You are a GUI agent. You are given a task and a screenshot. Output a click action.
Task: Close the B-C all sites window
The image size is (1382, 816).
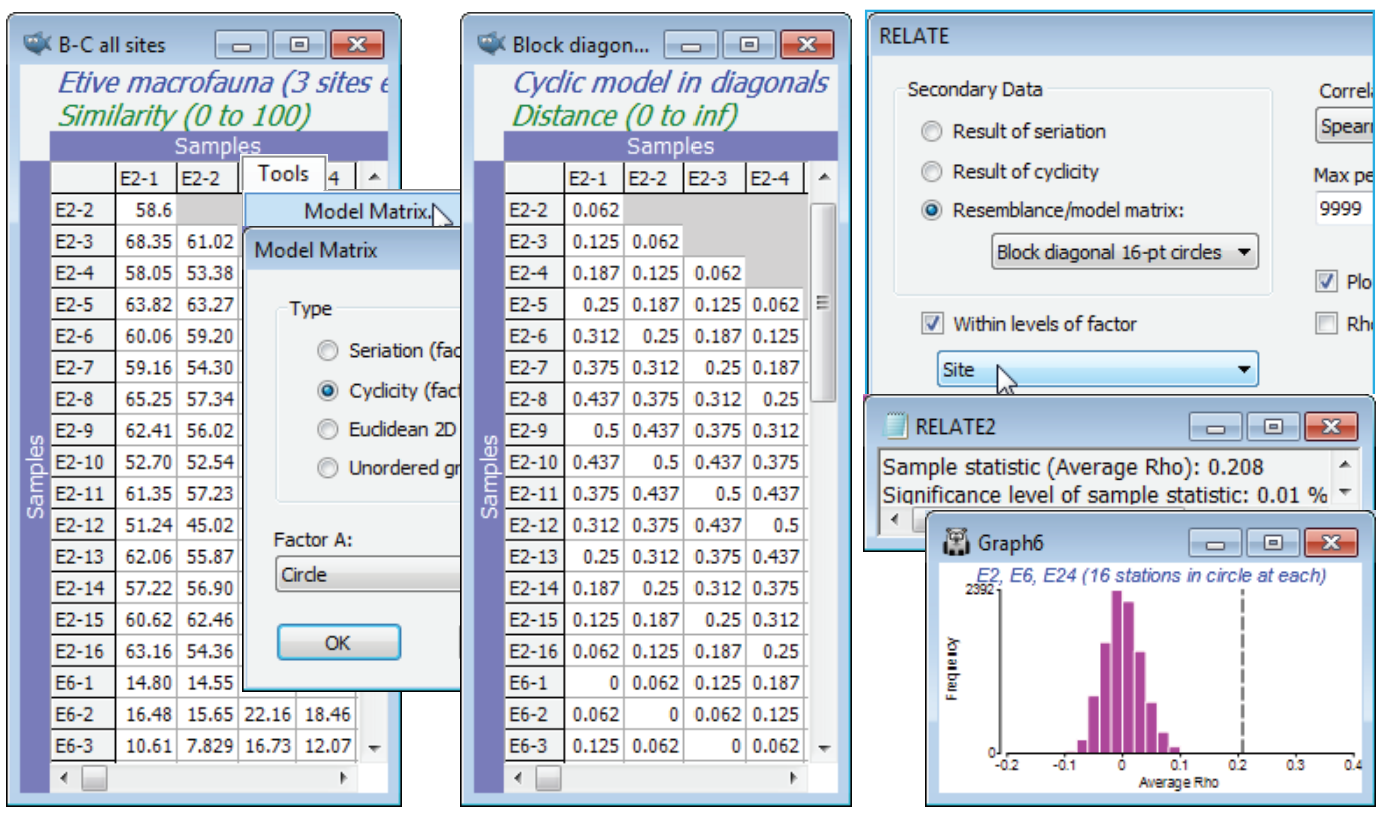pyautogui.click(x=356, y=44)
